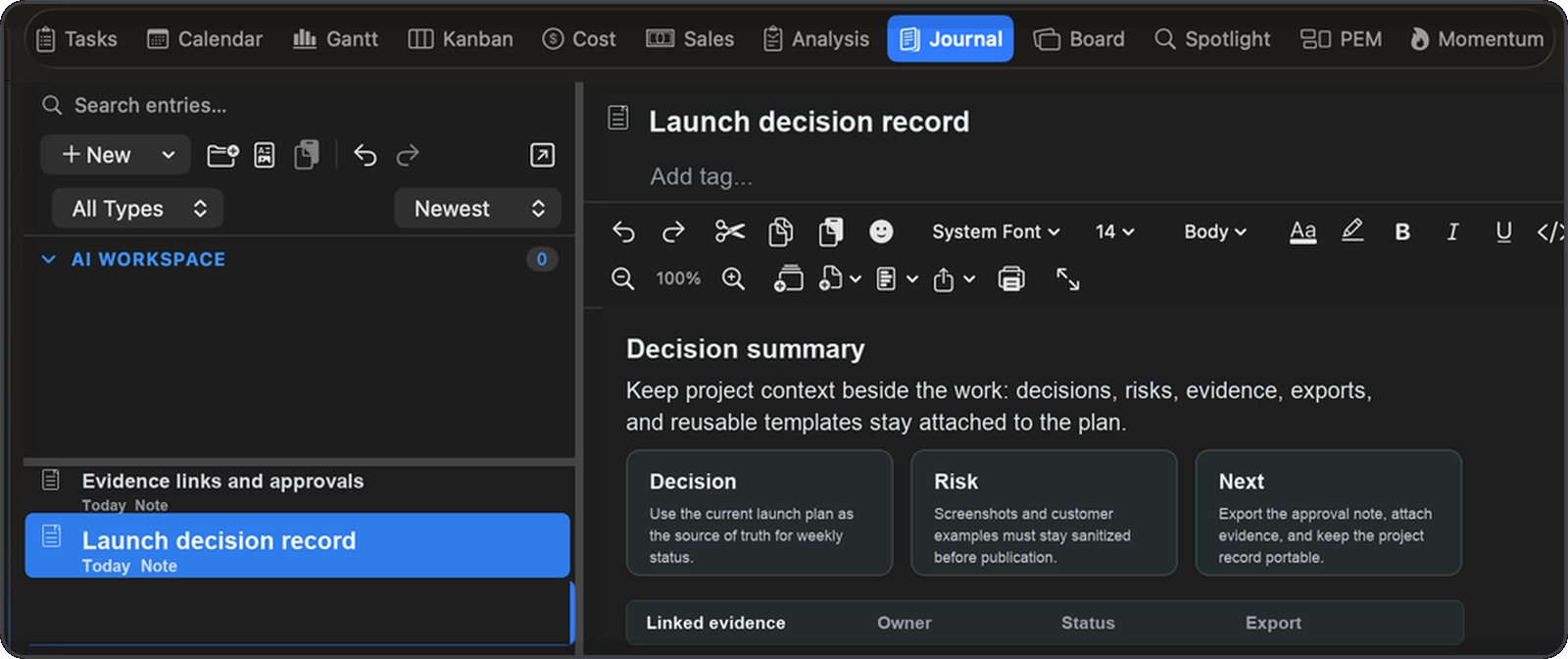This screenshot has width=1568, height=659.
Task: Toggle underline formatting
Action: click(x=1503, y=231)
